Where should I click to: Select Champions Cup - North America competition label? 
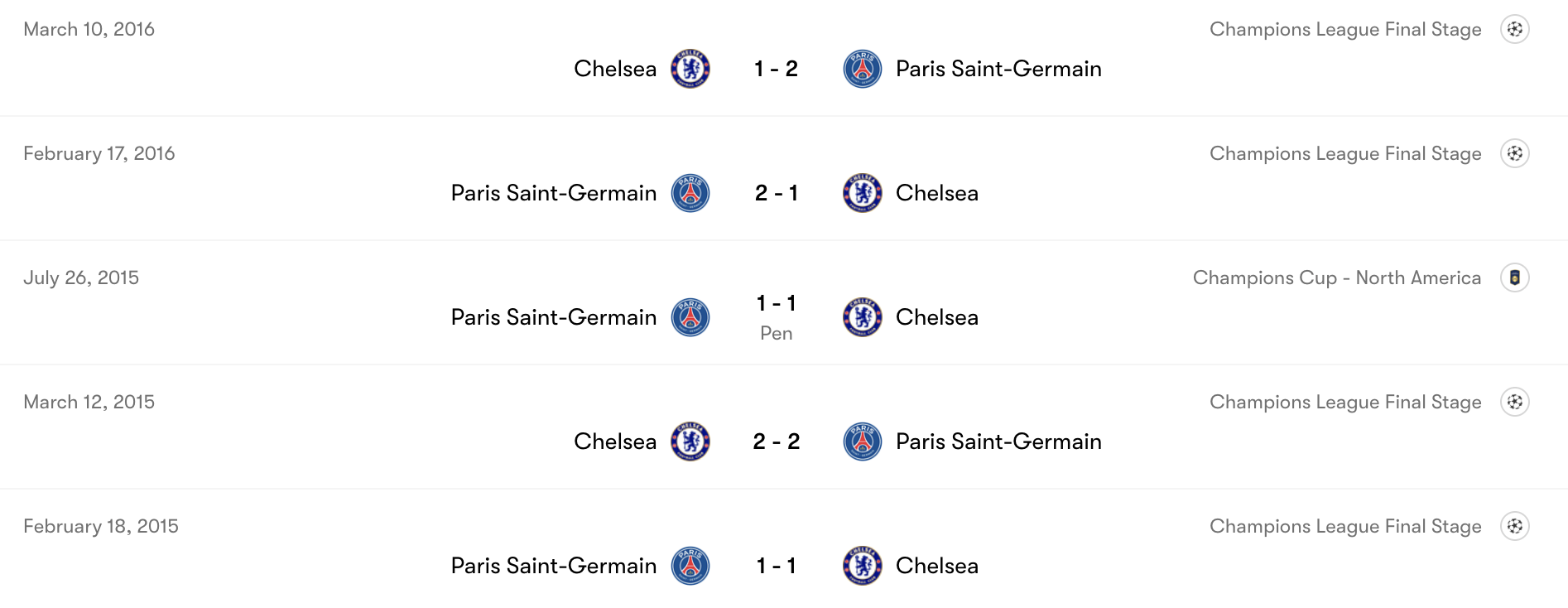[1336, 277]
